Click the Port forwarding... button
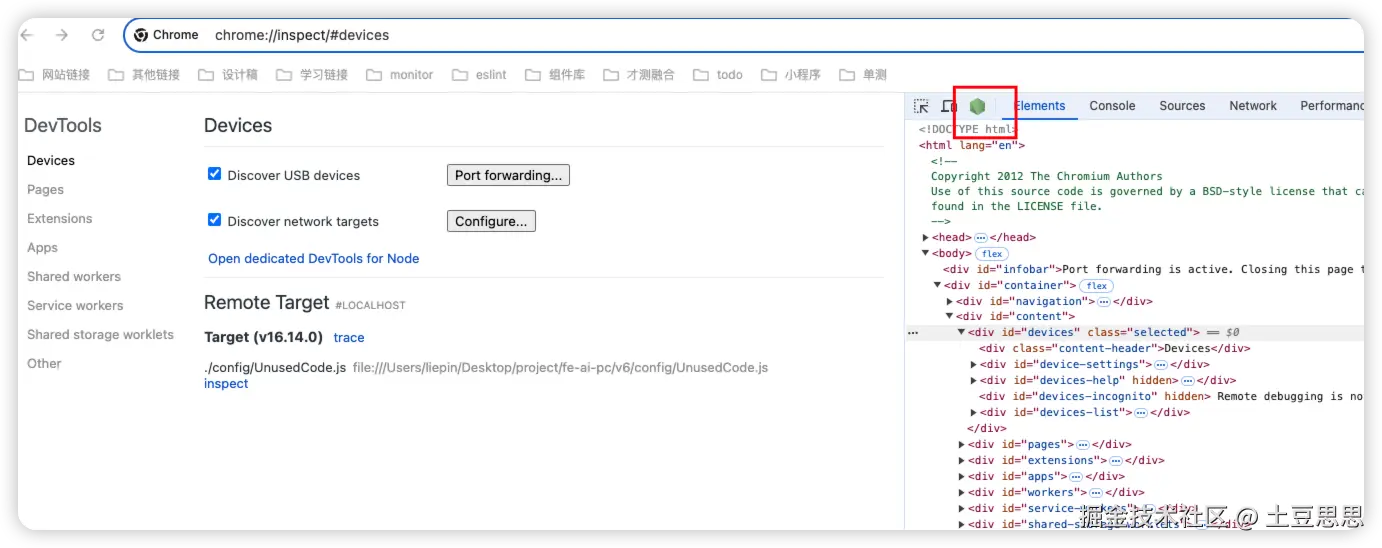Viewport: 1382px width, 548px height. (x=508, y=175)
